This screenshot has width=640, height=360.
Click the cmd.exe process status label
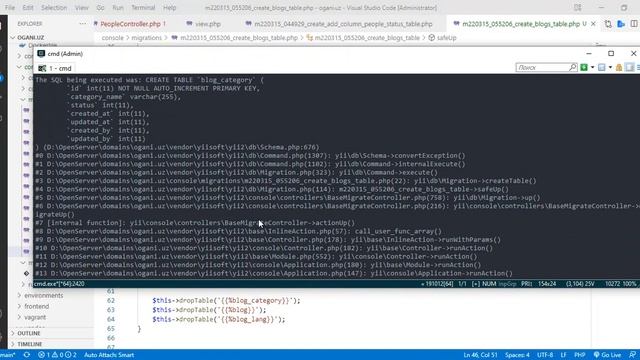59,284
